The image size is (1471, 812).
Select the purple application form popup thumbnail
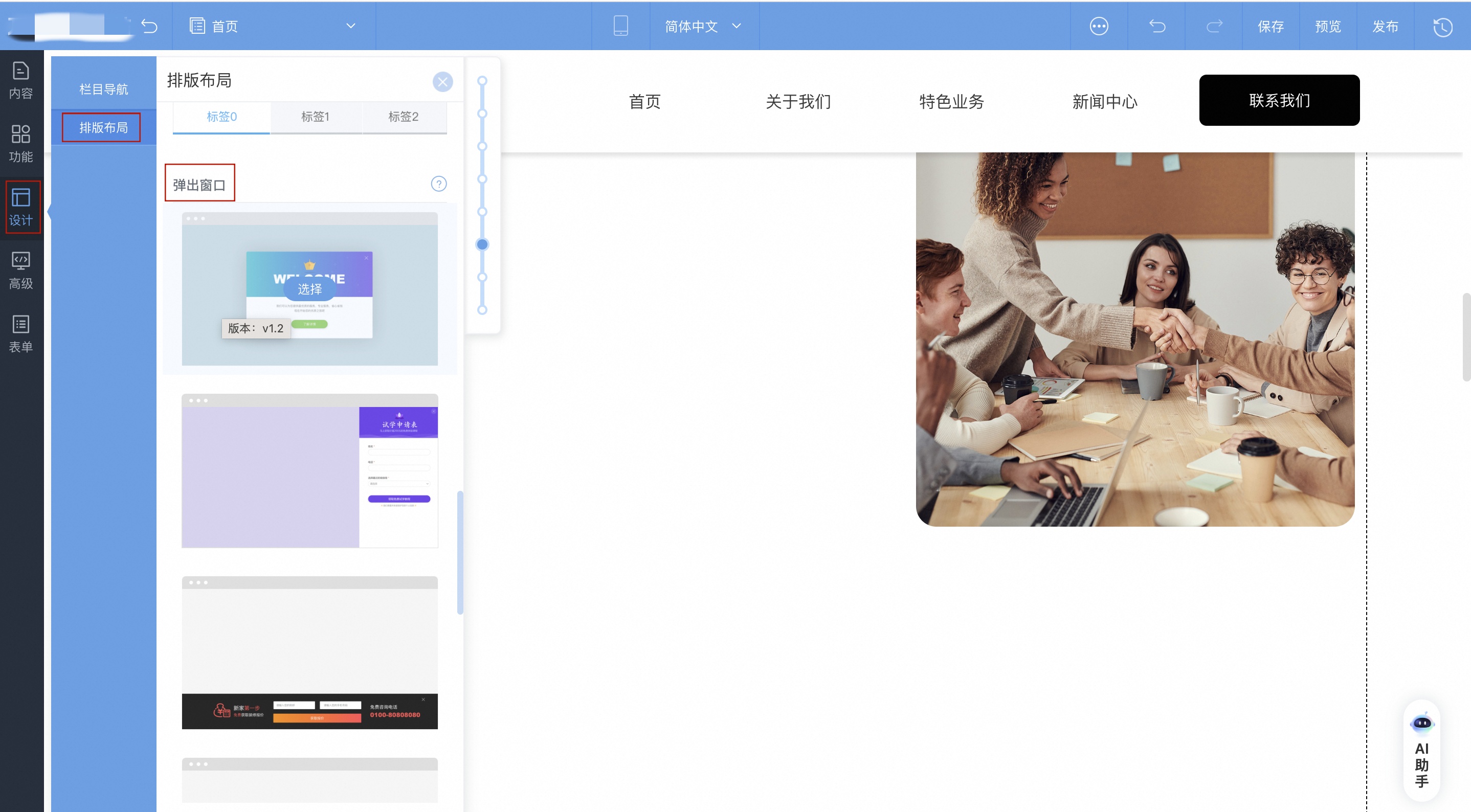click(309, 470)
